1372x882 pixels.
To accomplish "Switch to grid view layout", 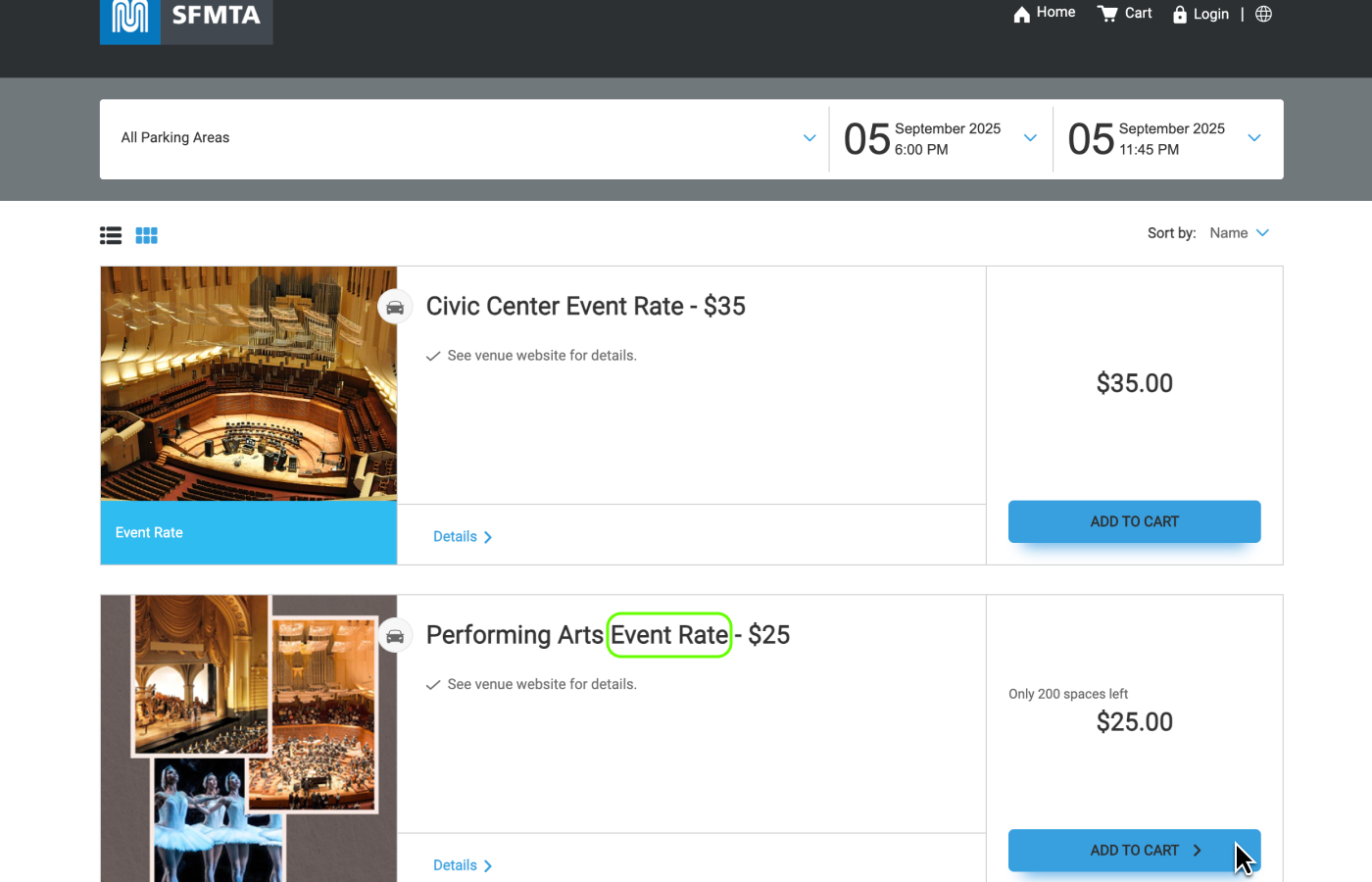I will click(x=147, y=235).
